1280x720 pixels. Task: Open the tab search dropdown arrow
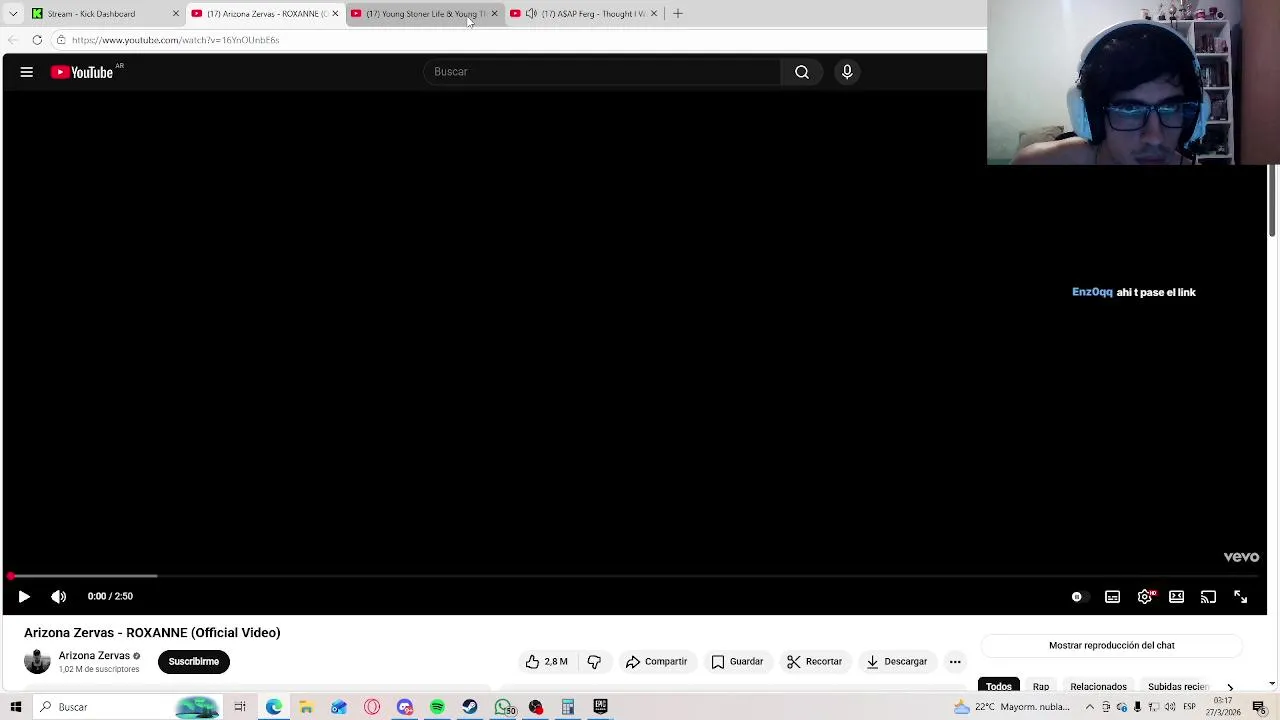click(13, 14)
